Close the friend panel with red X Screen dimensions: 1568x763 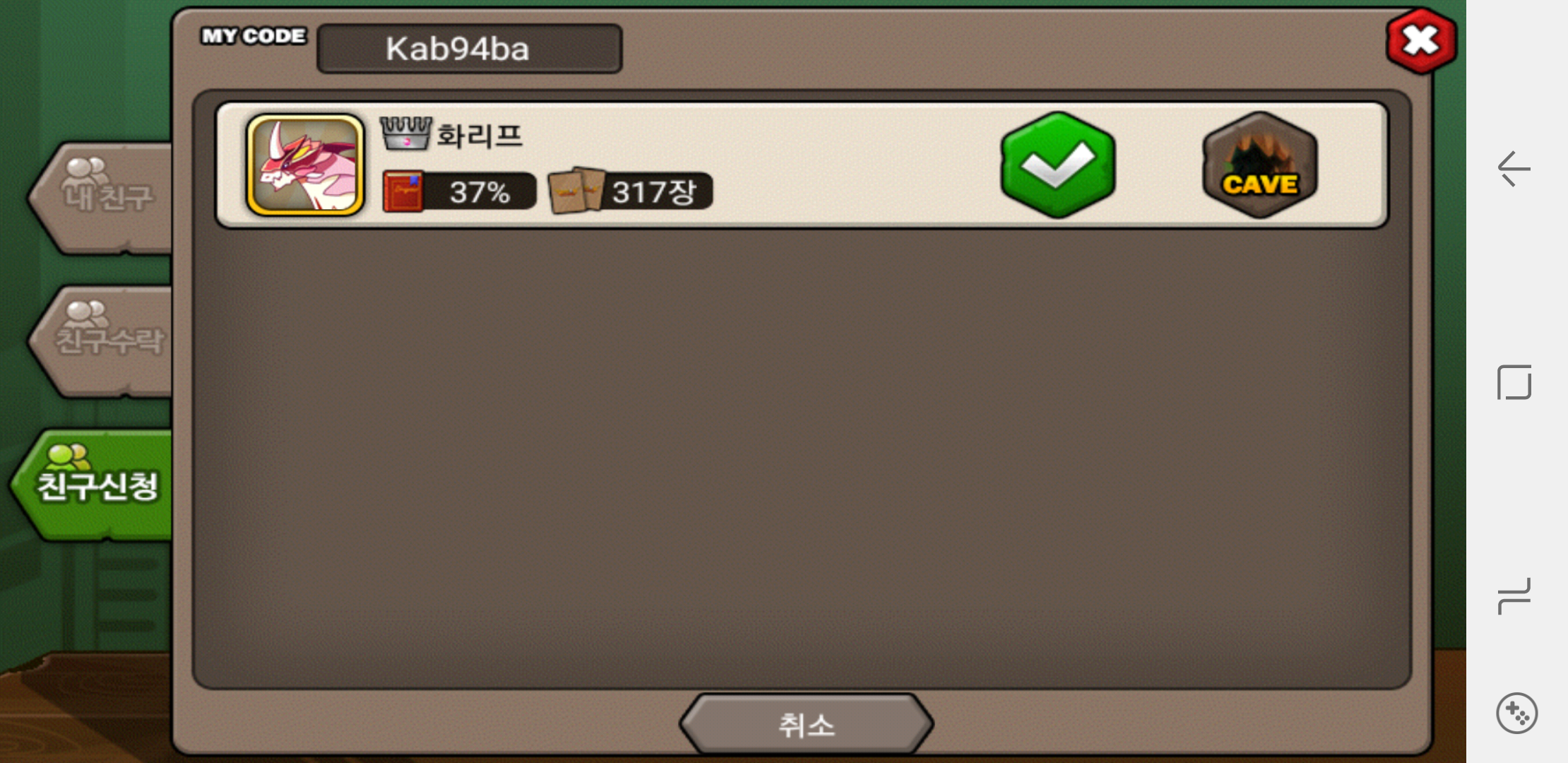[1421, 41]
